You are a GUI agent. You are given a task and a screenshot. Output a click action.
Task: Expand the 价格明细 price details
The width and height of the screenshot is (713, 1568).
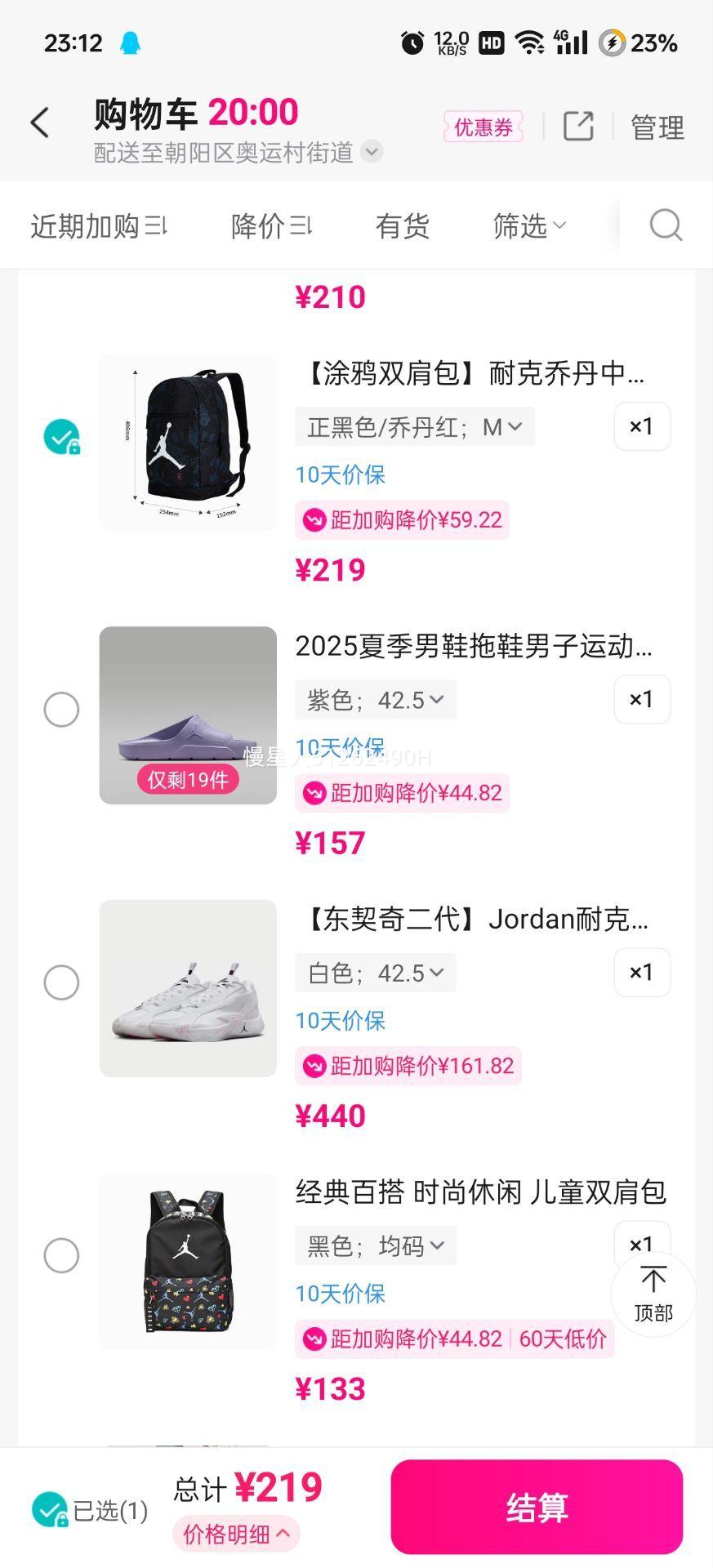(x=236, y=1535)
